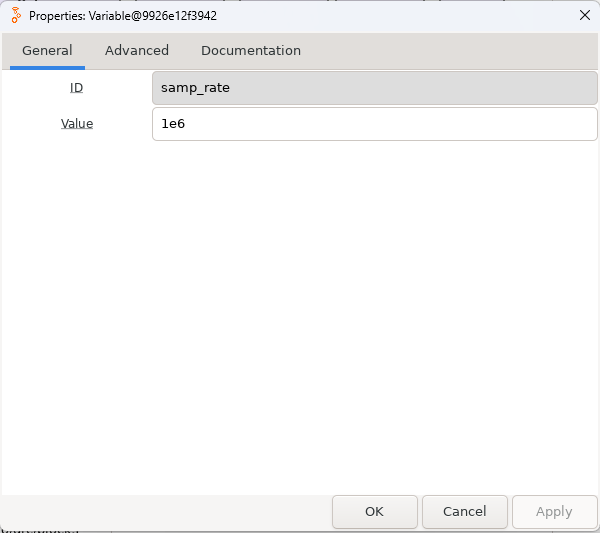Open the Documentation tab
The width and height of the screenshot is (600, 533).
click(251, 51)
